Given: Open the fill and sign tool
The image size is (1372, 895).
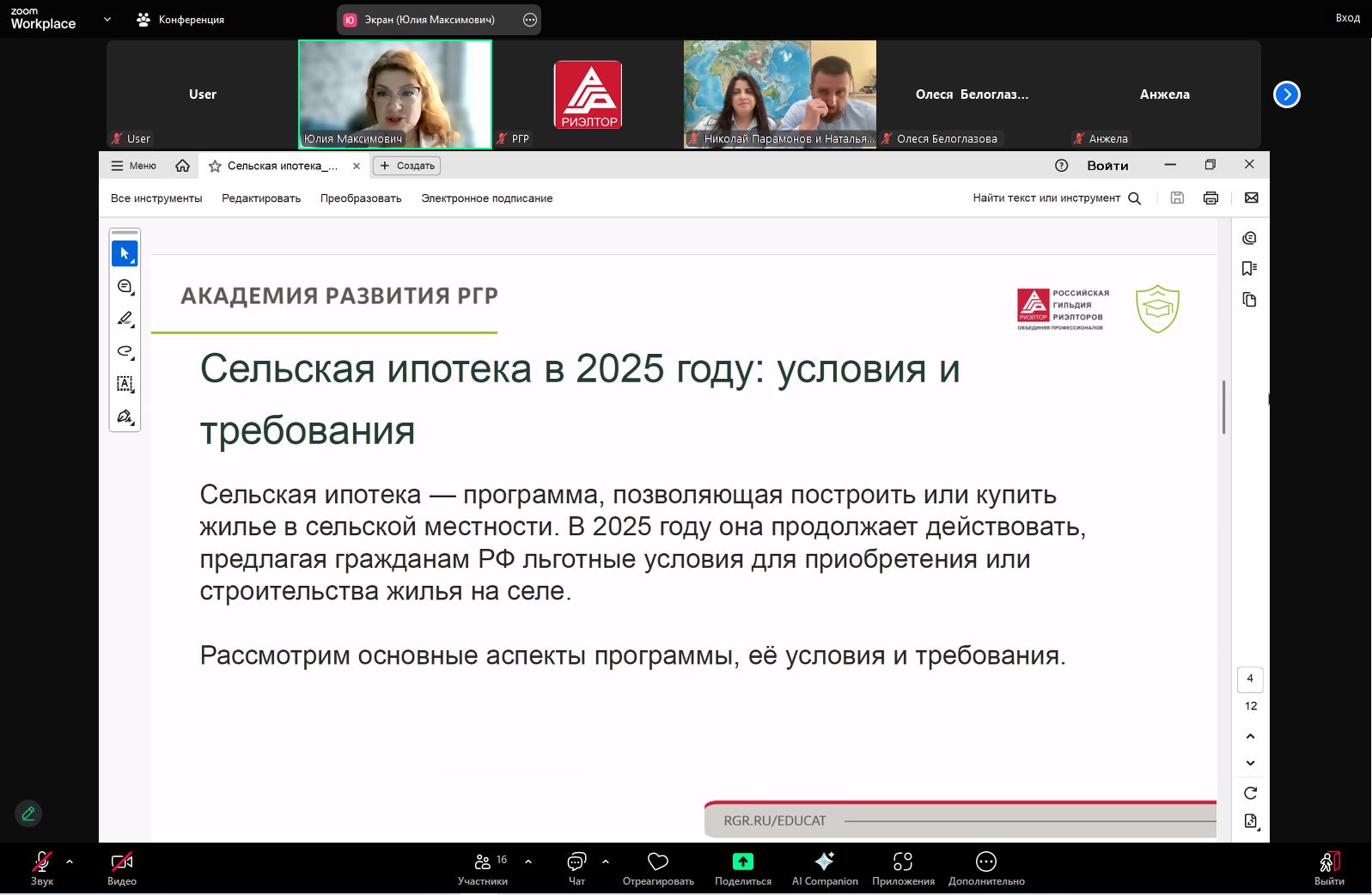Looking at the screenshot, I should coord(125,417).
